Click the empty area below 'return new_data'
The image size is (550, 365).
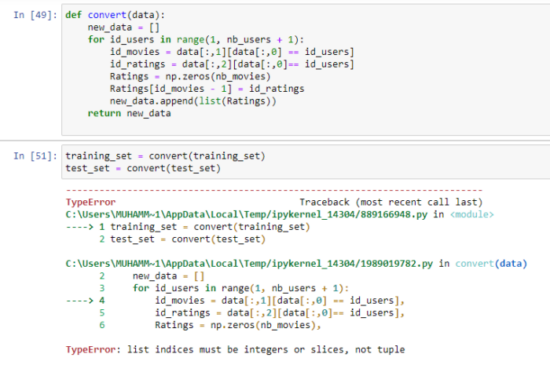(x=305, y=126)
